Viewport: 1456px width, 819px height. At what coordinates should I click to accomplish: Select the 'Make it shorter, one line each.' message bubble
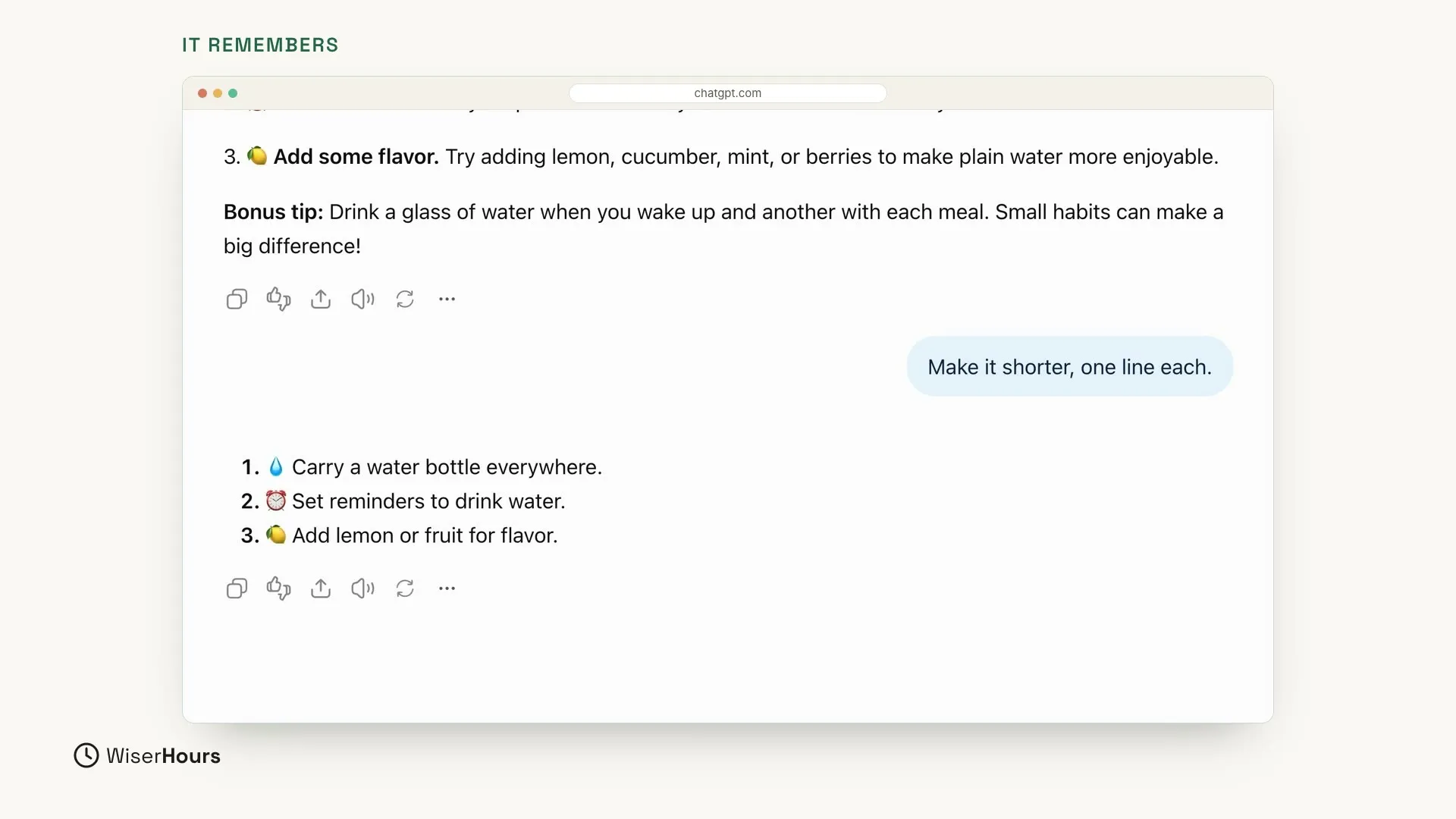[1069, 367]
